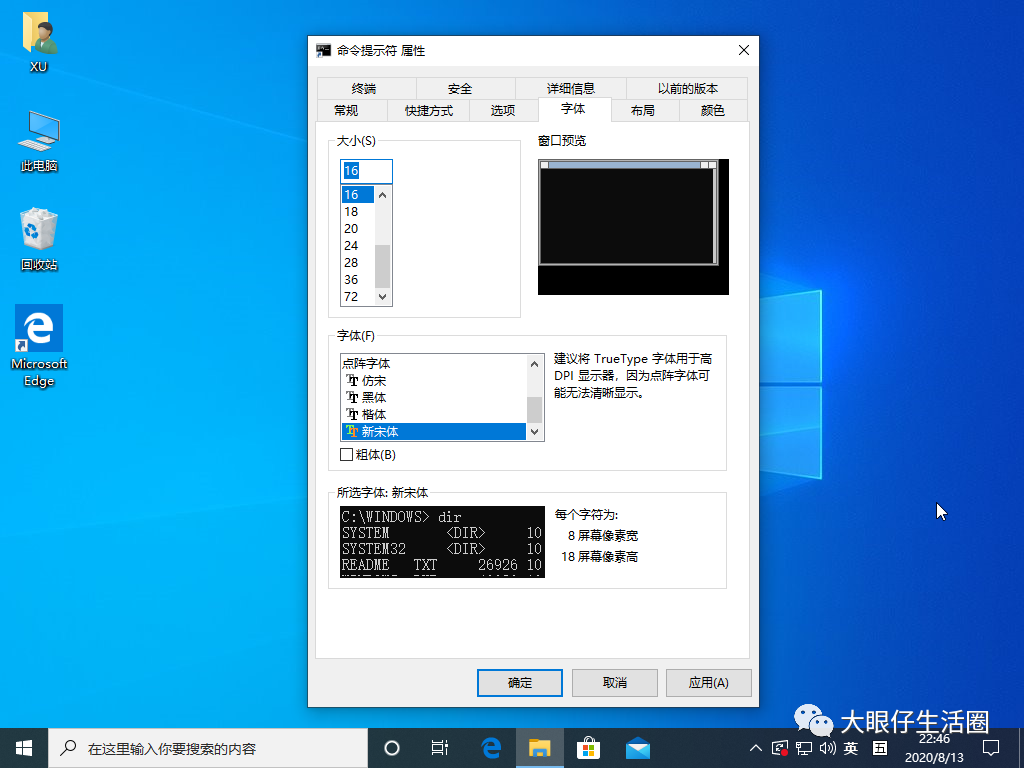This screenshot has width=1024, height=768.
Task: Click the volume speaker icon in tray
Action: pos(827,748)
